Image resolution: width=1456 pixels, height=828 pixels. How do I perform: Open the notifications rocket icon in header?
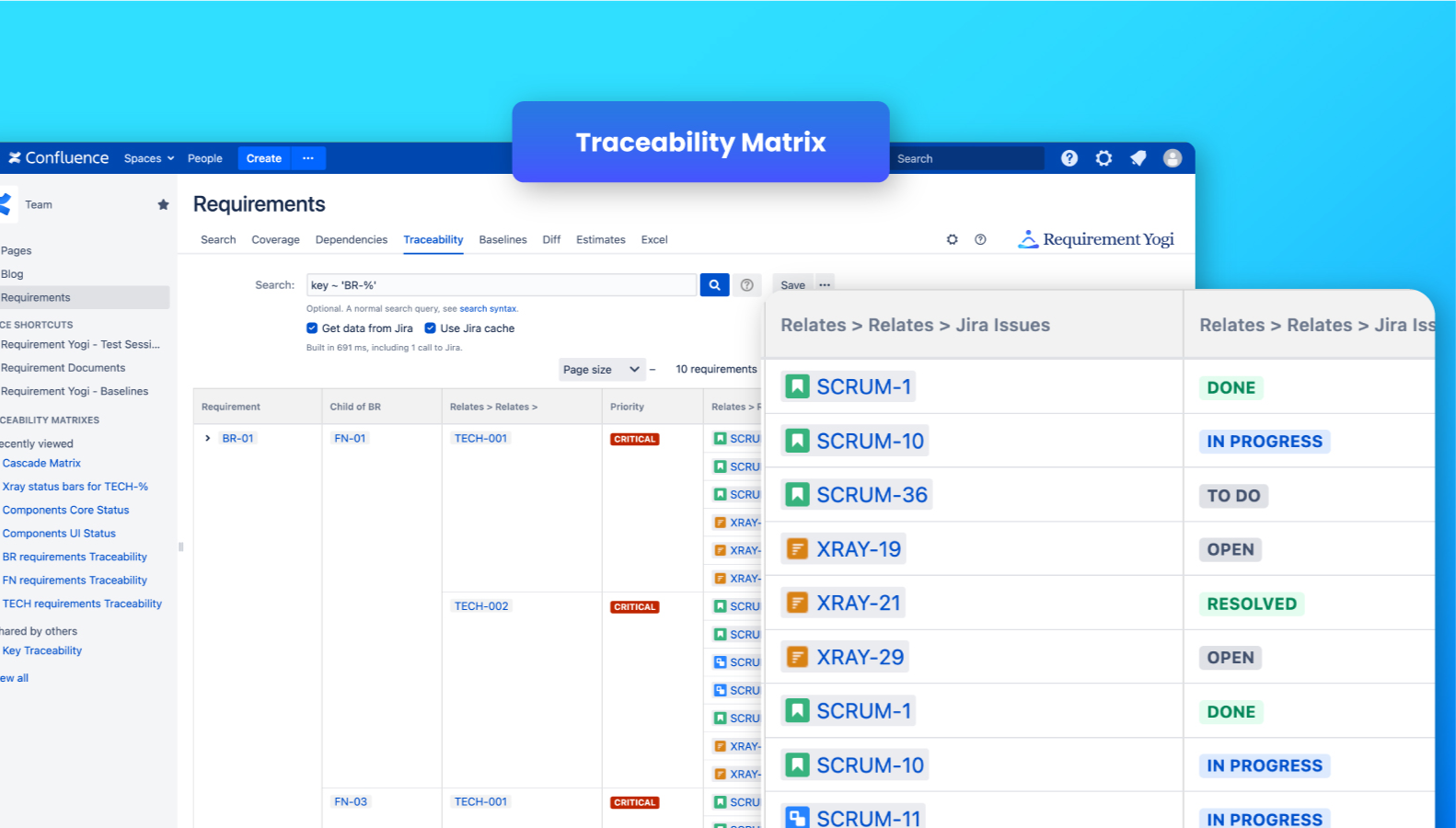pyautogui.click(x=1138, y=158)
